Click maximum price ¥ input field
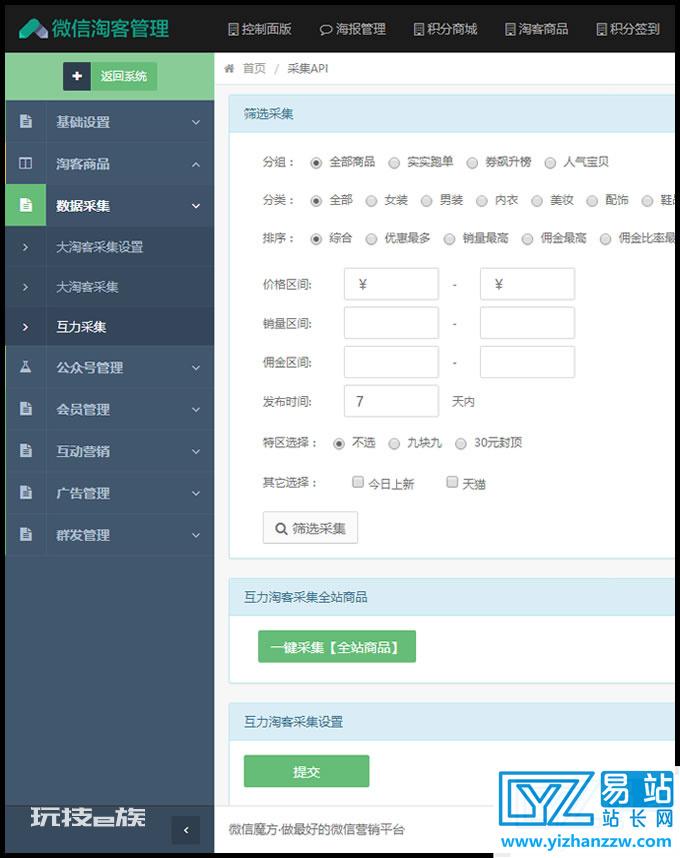The height and width of the screenshot is (858, 680). pyautogui.click(x=527, y=284)
